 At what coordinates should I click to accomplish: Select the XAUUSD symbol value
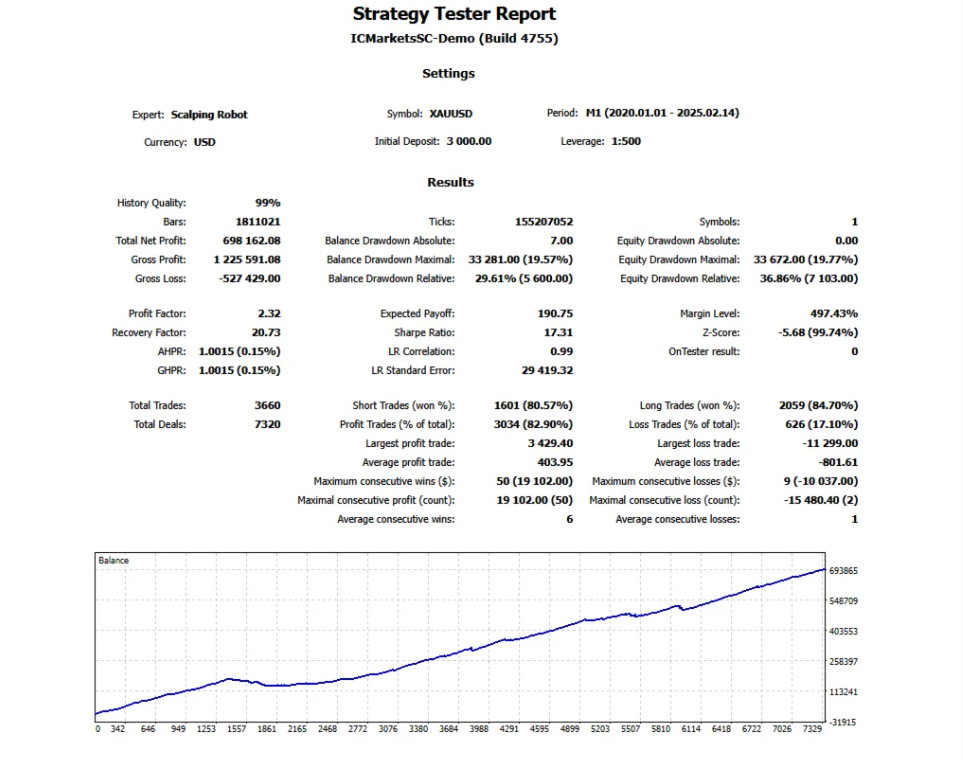[451, 115]
